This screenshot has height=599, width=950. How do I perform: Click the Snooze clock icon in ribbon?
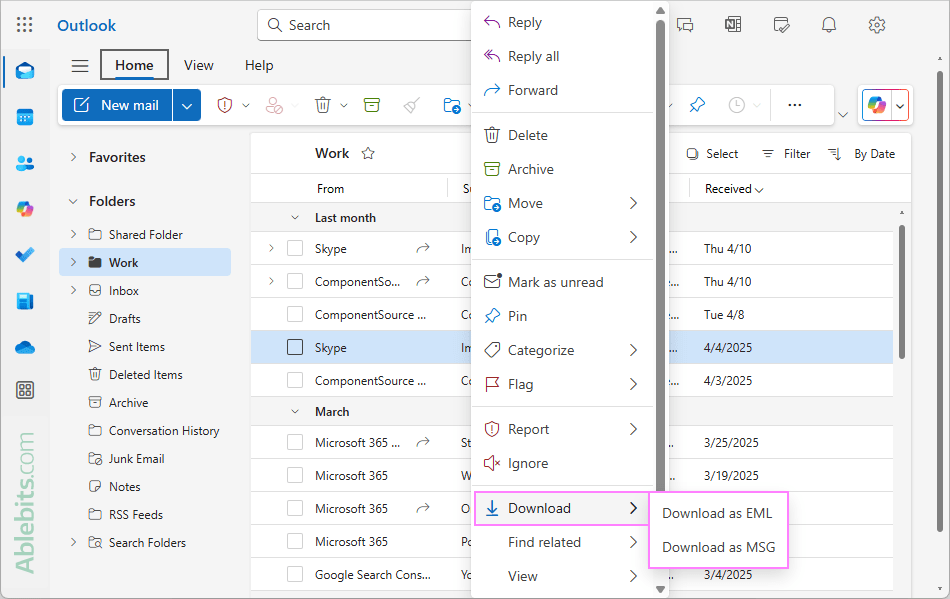(x=736, y=105)
